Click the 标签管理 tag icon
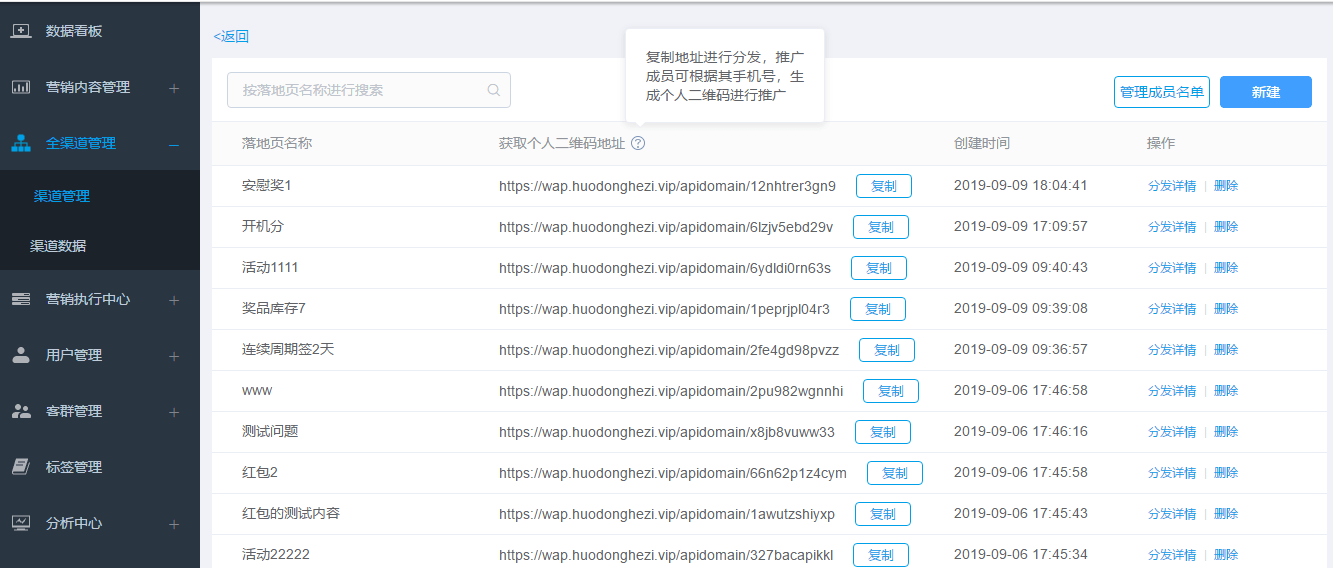The height and width of the screenshot is (569, 1333). click(20, 467)
